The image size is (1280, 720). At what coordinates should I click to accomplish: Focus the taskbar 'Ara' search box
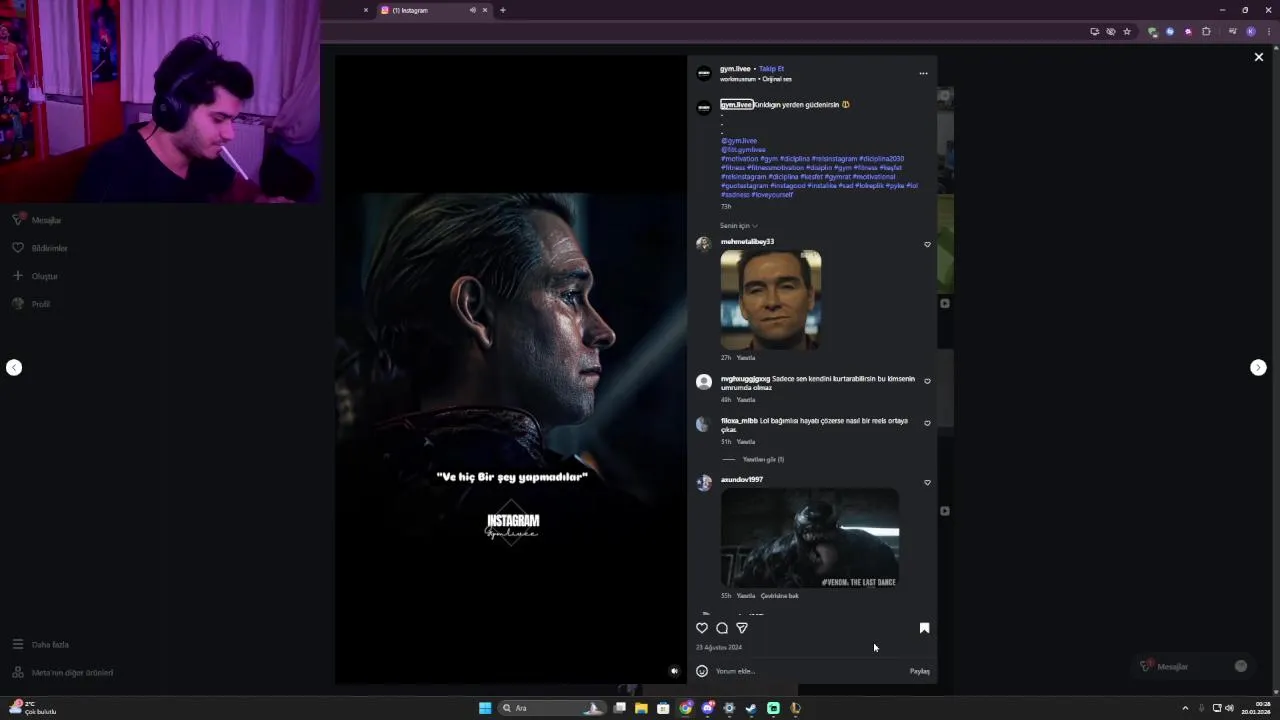pyautogui.click(x=553, y=708)
